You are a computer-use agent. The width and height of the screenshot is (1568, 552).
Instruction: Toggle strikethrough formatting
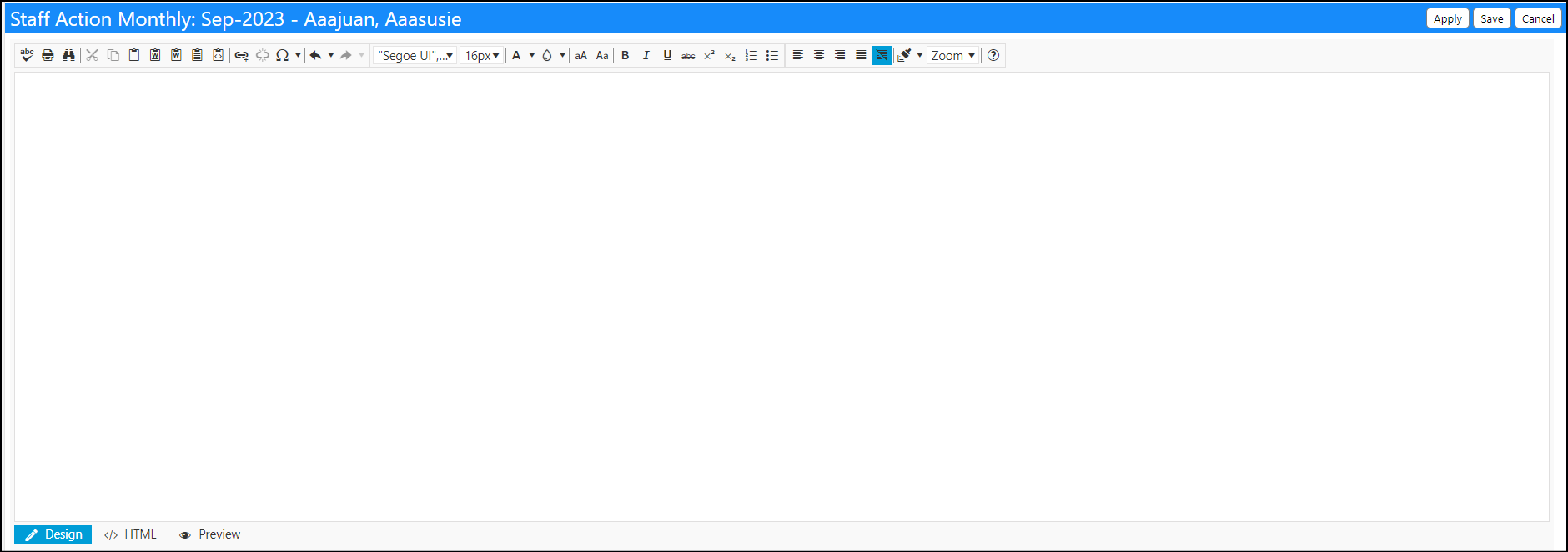pyautogui.click(x=688, y=55)
